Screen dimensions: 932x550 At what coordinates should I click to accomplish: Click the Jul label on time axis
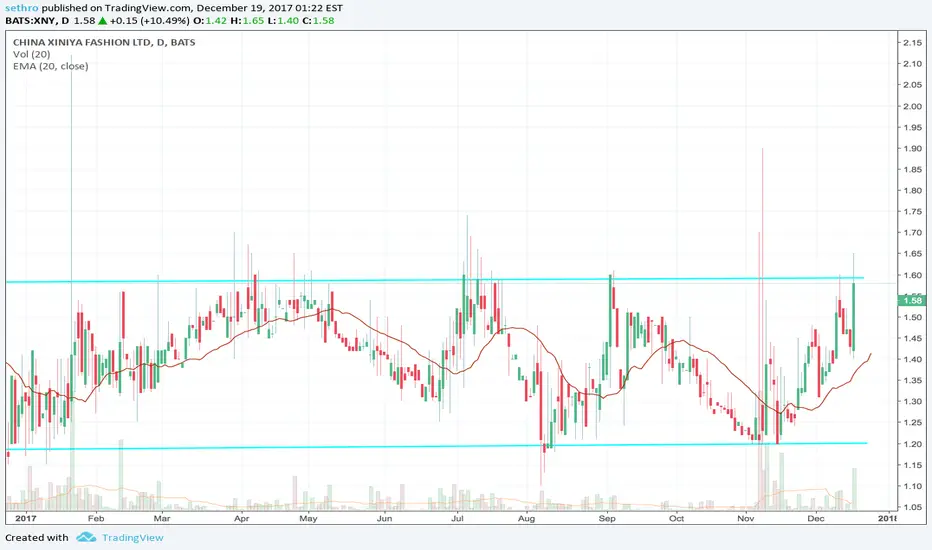(458, 518)
